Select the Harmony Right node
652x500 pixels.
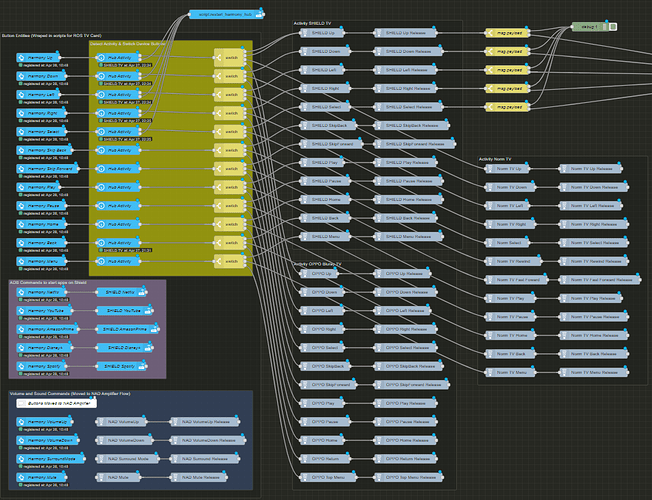point(41,113)
